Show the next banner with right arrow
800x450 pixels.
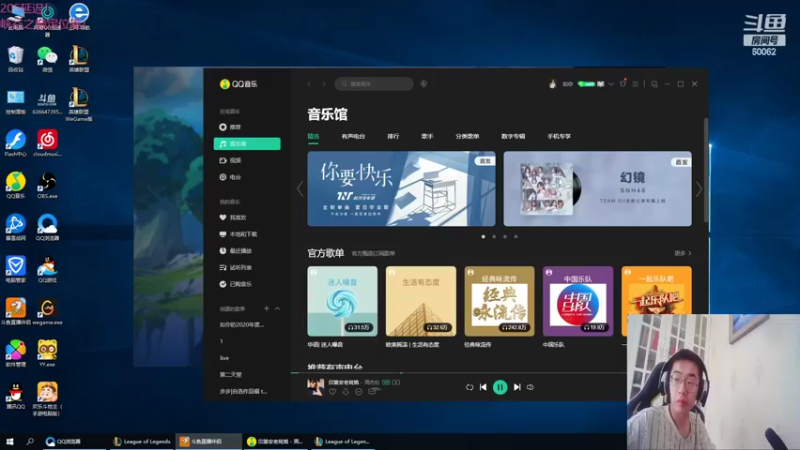pyautogui.click(x=699, y=189)
